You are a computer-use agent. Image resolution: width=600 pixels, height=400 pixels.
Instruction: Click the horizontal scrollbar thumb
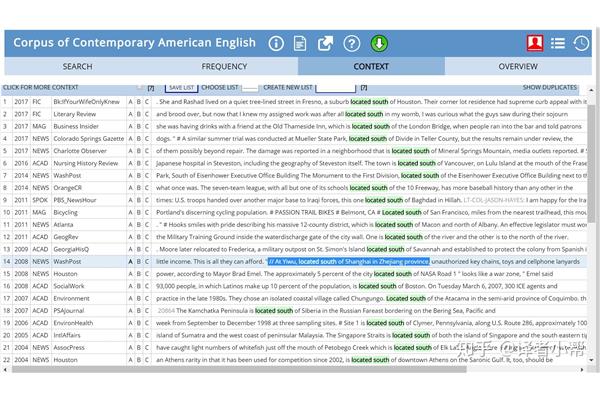(x=239, y=370)
